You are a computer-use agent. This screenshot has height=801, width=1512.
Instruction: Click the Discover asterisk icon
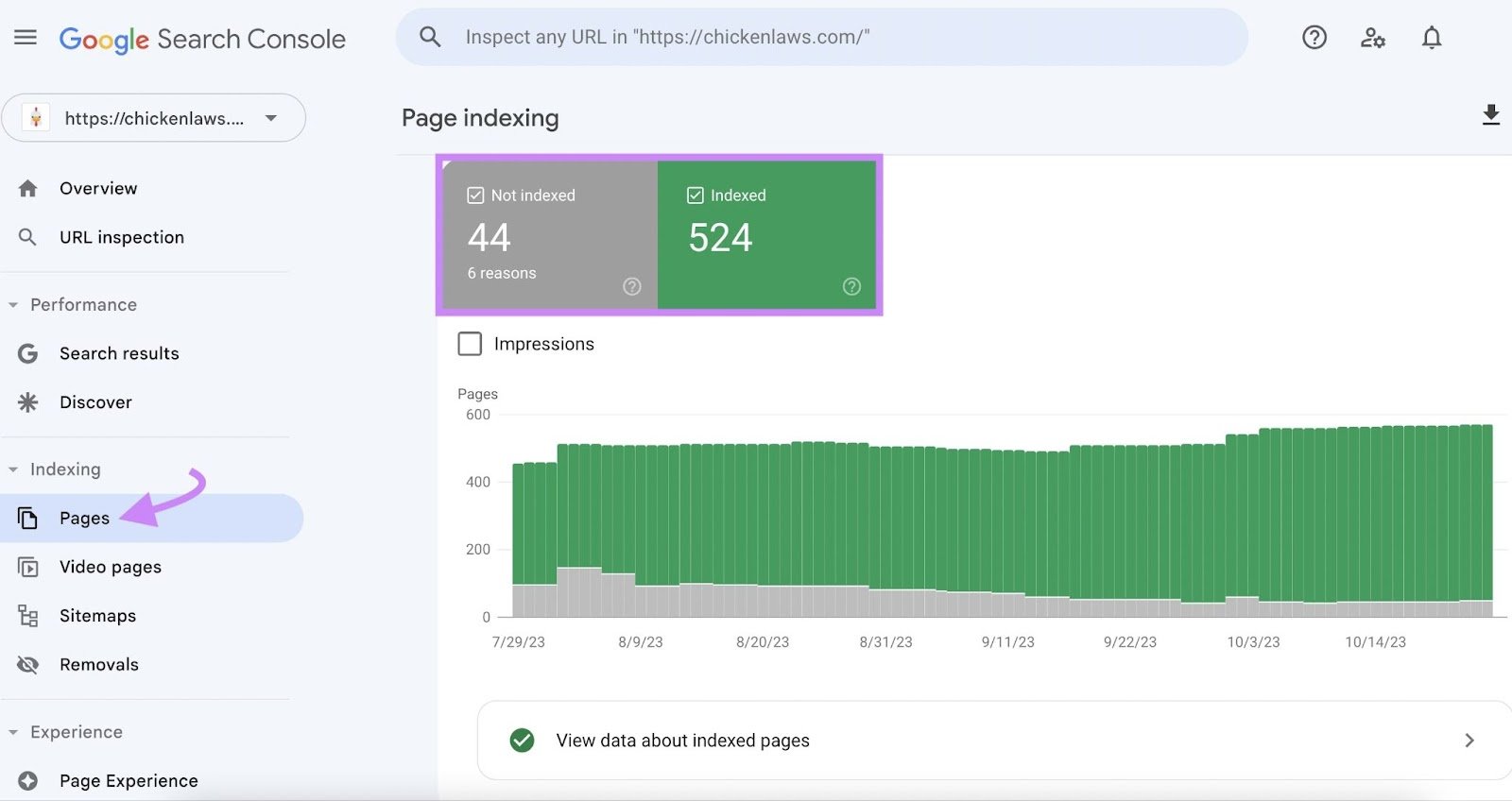[x=28, y=402]
